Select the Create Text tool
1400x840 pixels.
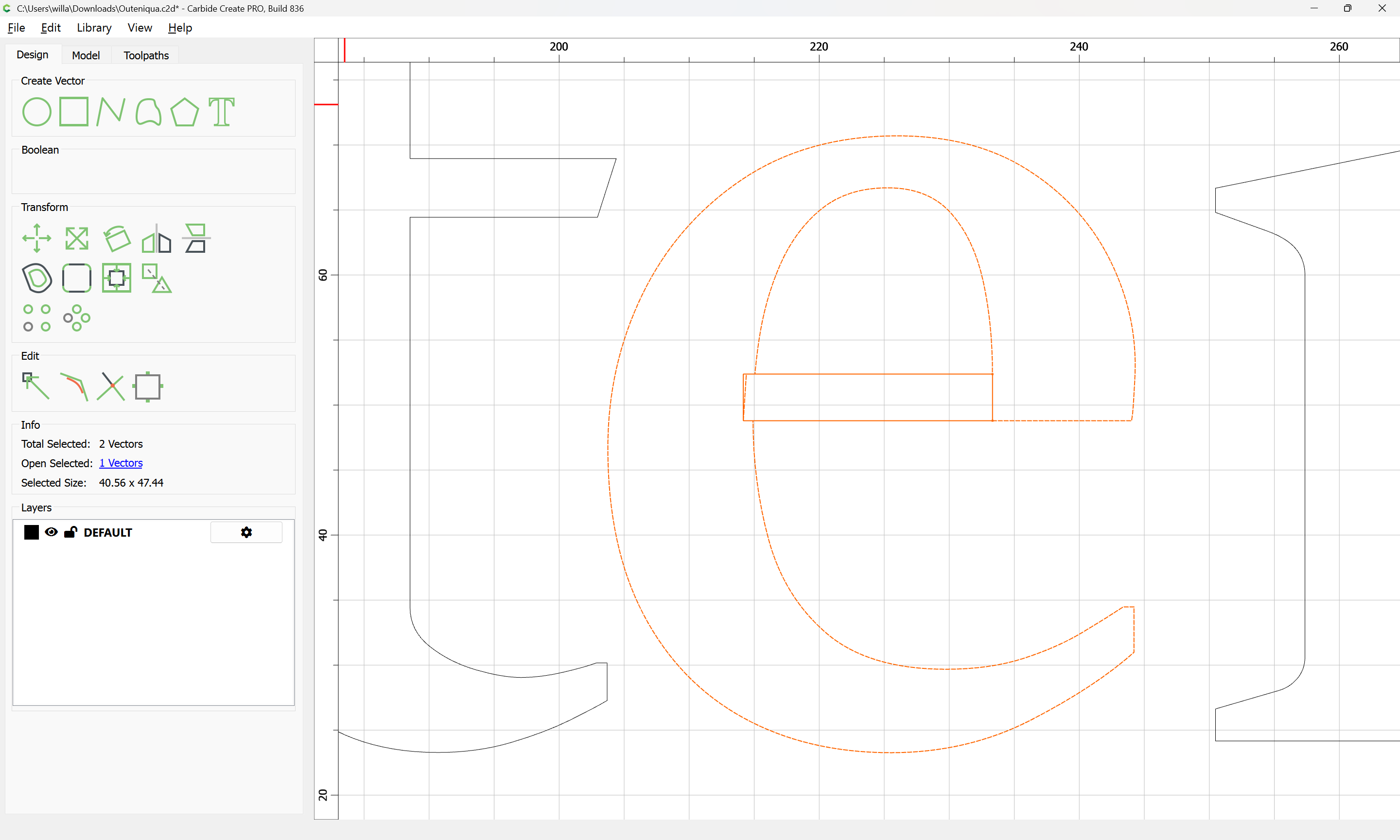(x=221, y=111)
